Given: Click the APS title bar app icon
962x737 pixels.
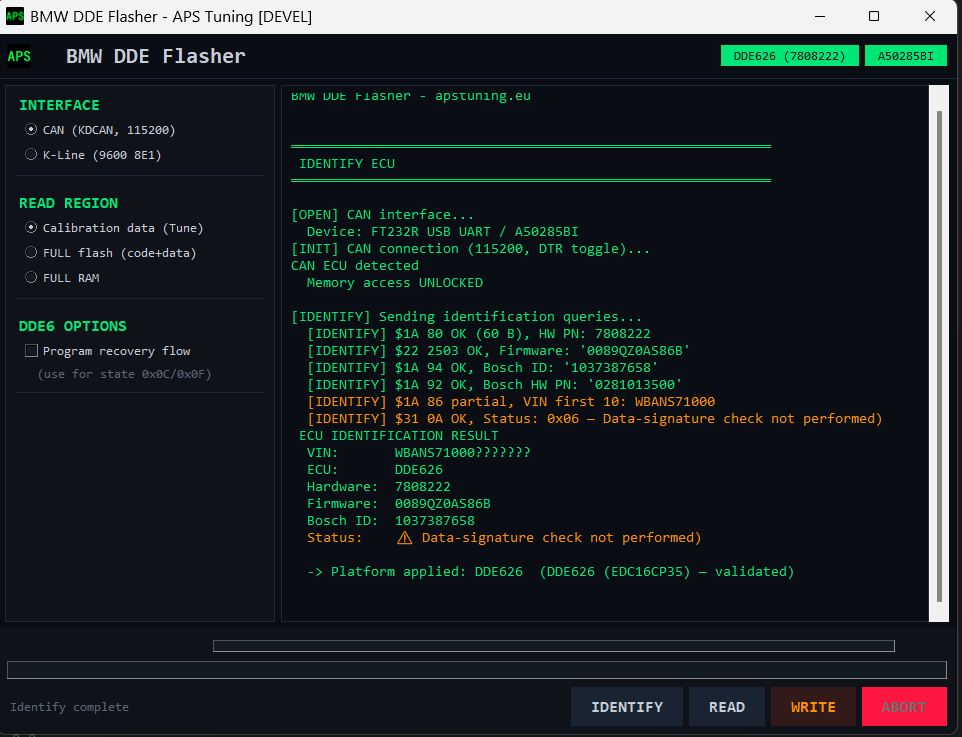Looking at the screenshot, I should click(x=15, y=17).
